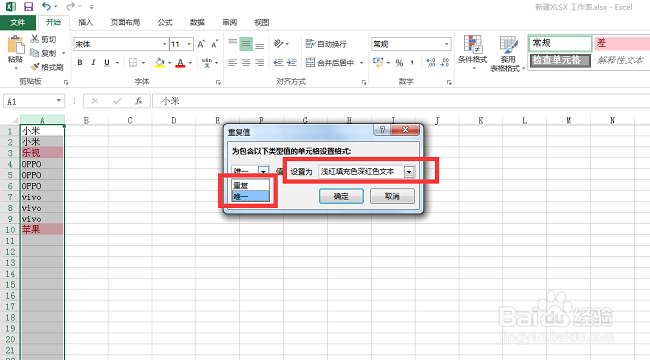Align text right
Screen dimensions: 650x360
pyautogui.click(x=260, y=63)
